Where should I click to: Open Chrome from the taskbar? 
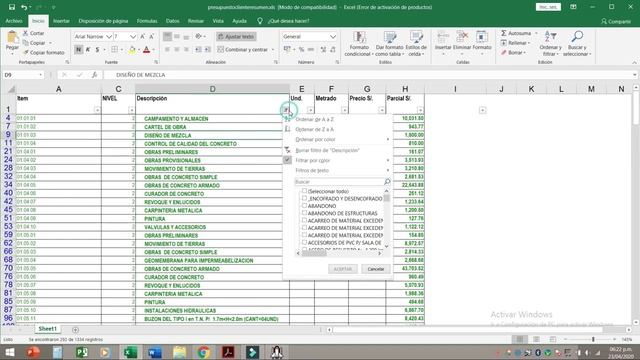tap(204, 352)
